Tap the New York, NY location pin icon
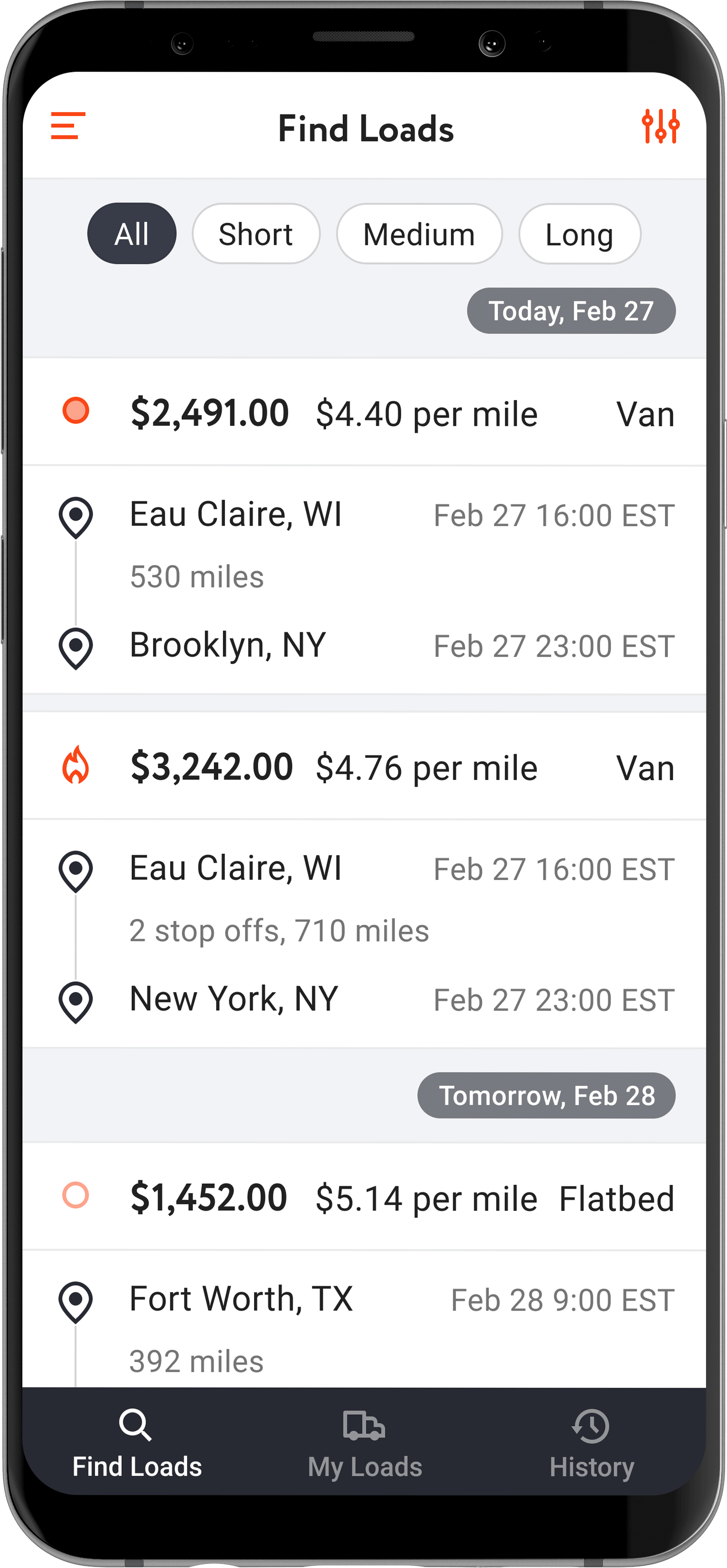Image resolution: width=727 pixels, height=1568 pixels. tap(76, 1001)
